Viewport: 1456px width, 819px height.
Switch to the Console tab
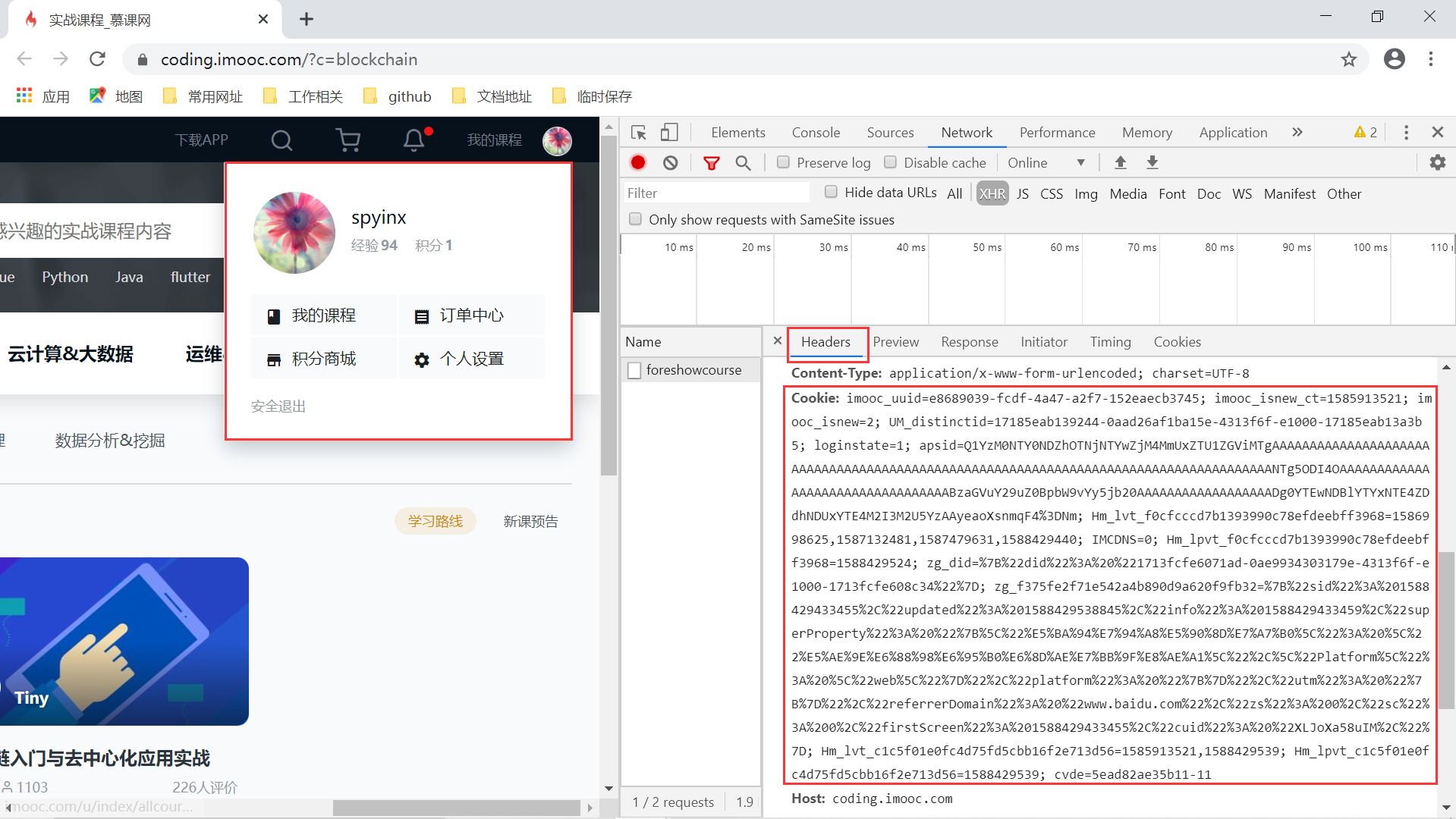[816, 133]
